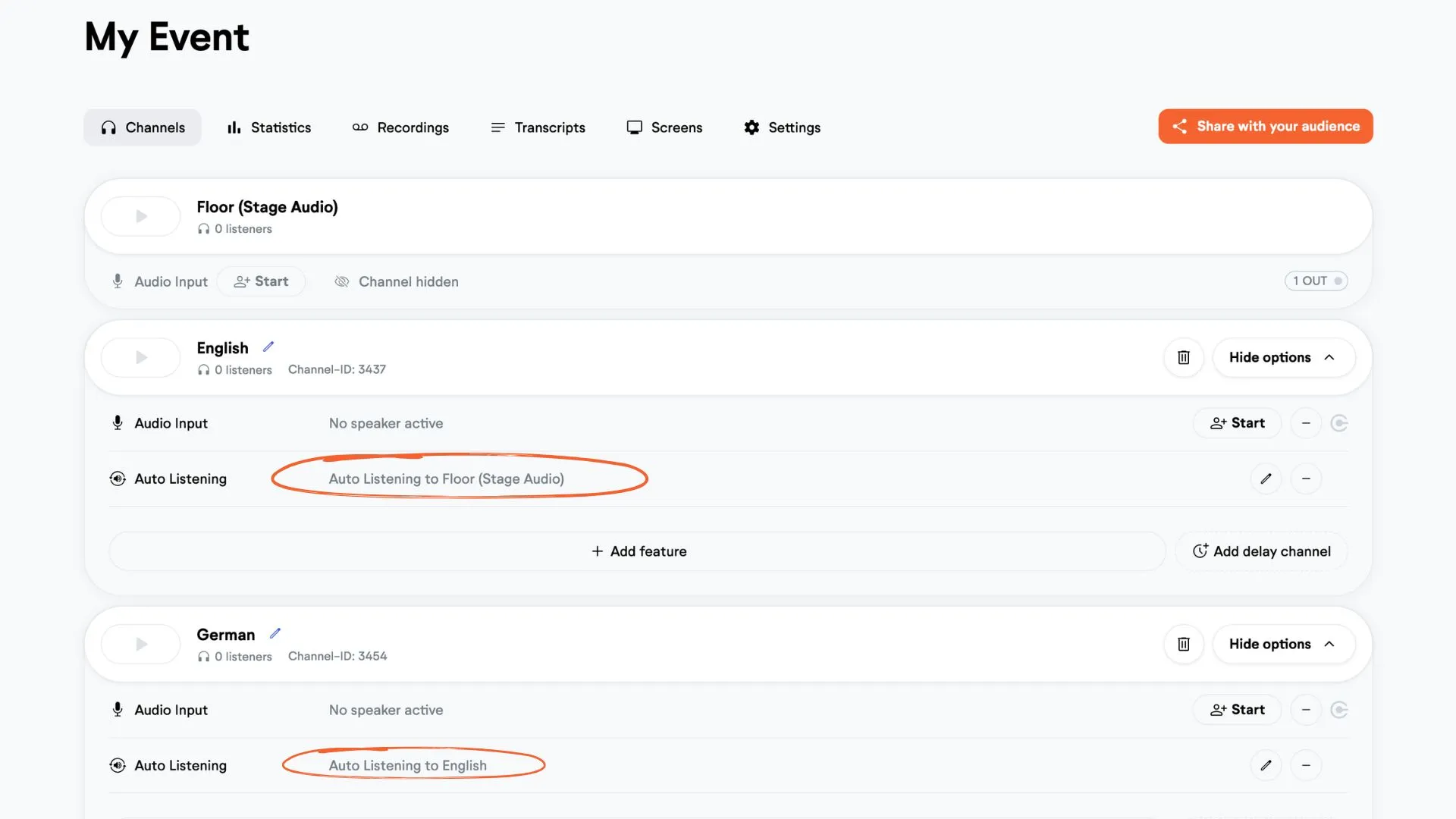Play the Floor (Stage Audio) channel
This screenshot has width=1456, height=819.
[140, 216]
